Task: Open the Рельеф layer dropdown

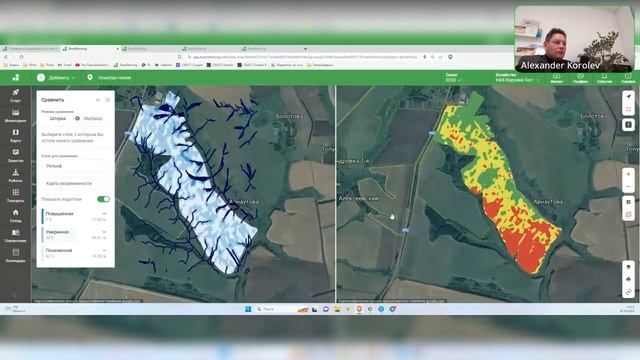Action: coord(76,166)
